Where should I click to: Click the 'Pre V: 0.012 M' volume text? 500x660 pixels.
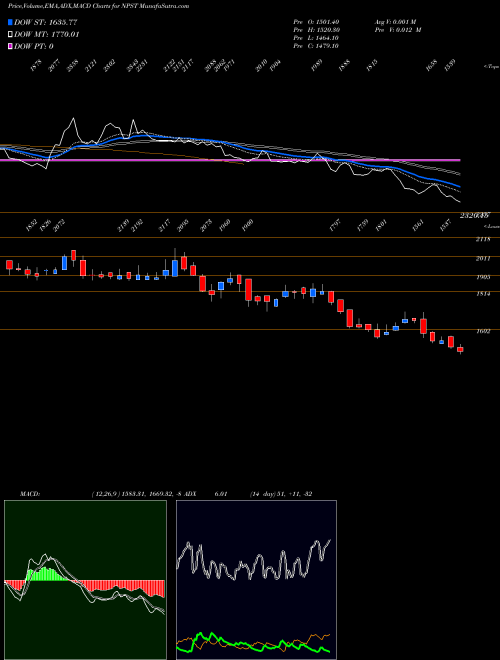[x=398, y=30]
